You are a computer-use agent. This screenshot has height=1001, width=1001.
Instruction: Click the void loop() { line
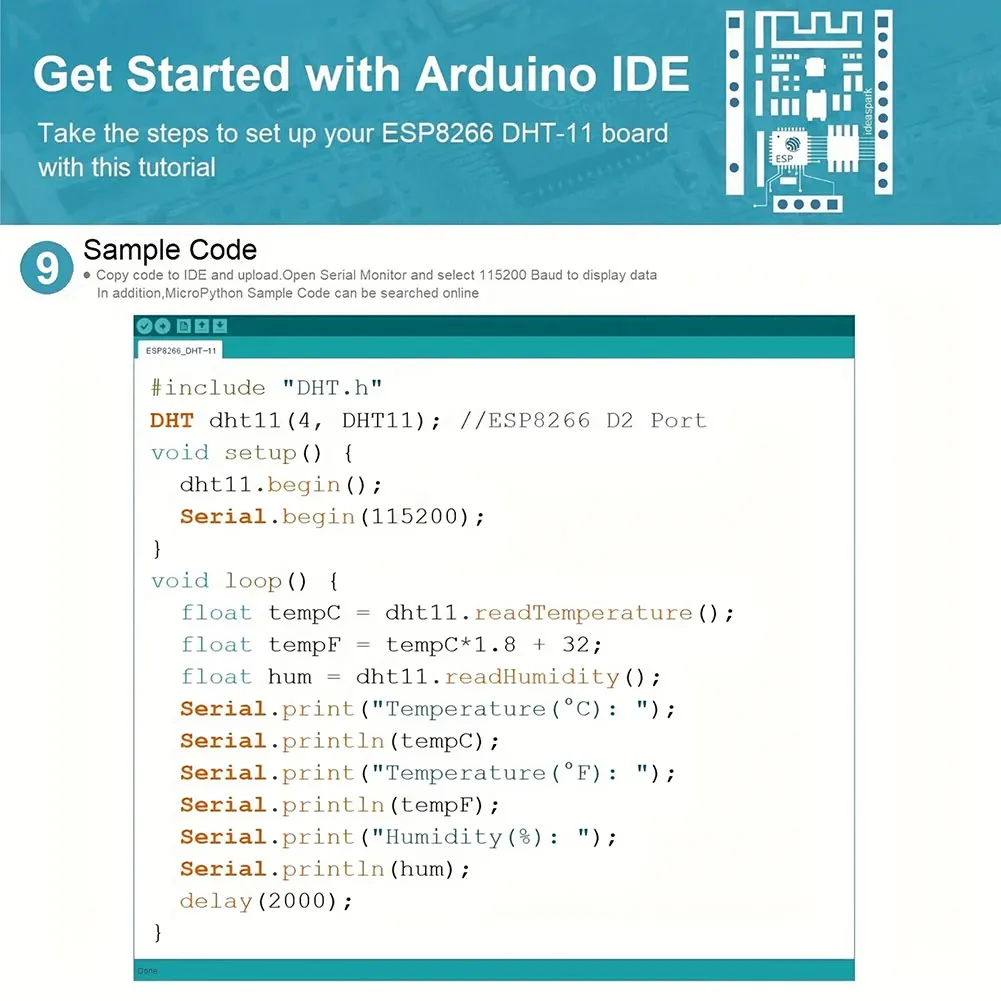[x=245, y=581]
